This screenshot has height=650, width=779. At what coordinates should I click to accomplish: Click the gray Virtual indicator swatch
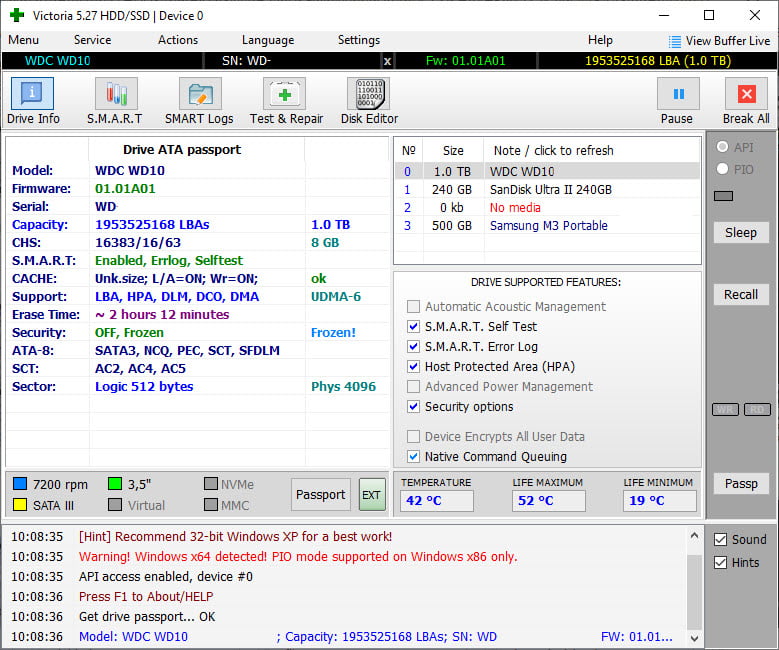pyautogui.click(x=115, y=505)
